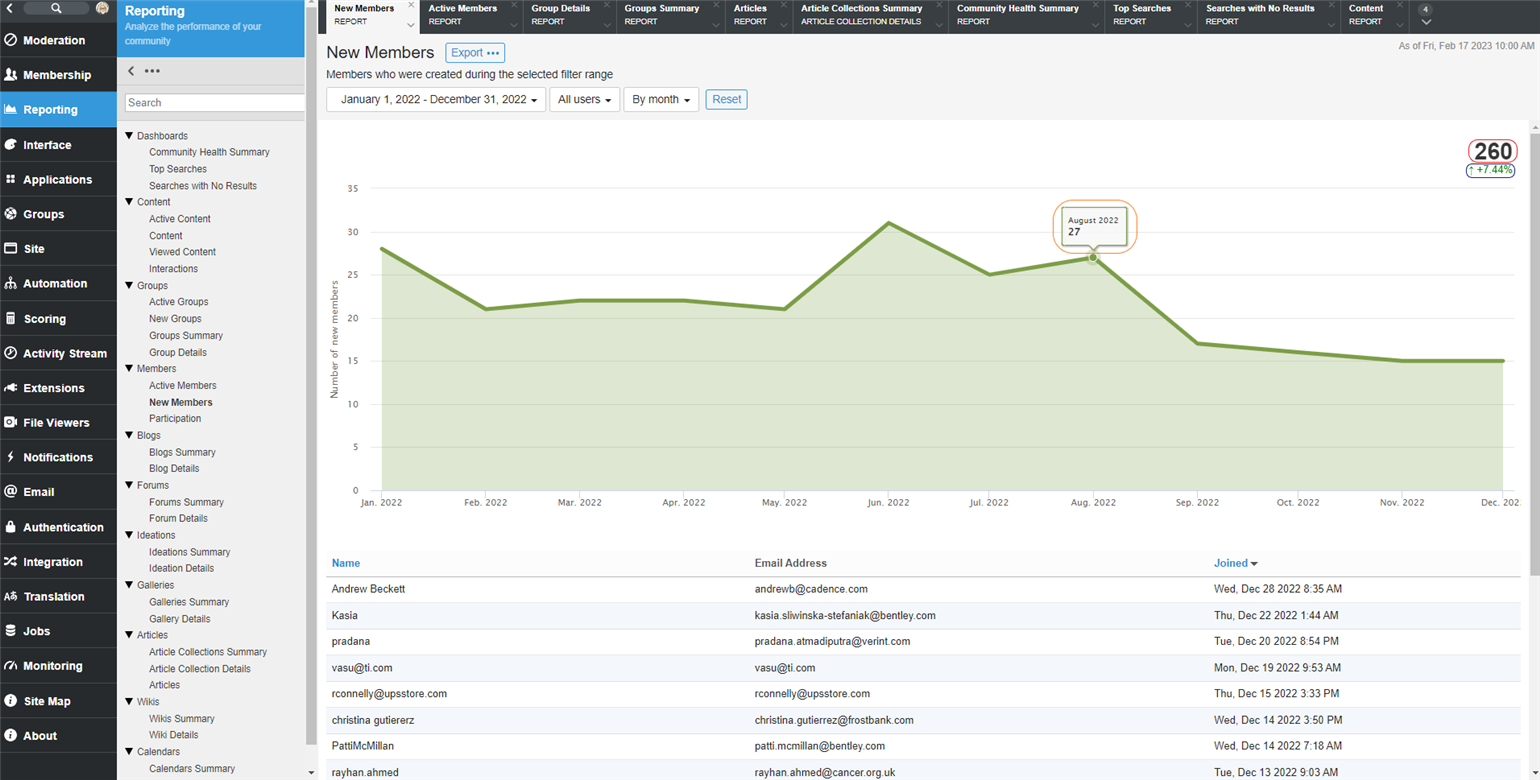The width and height of the screenshot is (1540, 780).
Task: Open the Applications grid icon
Action: point(11,180)
